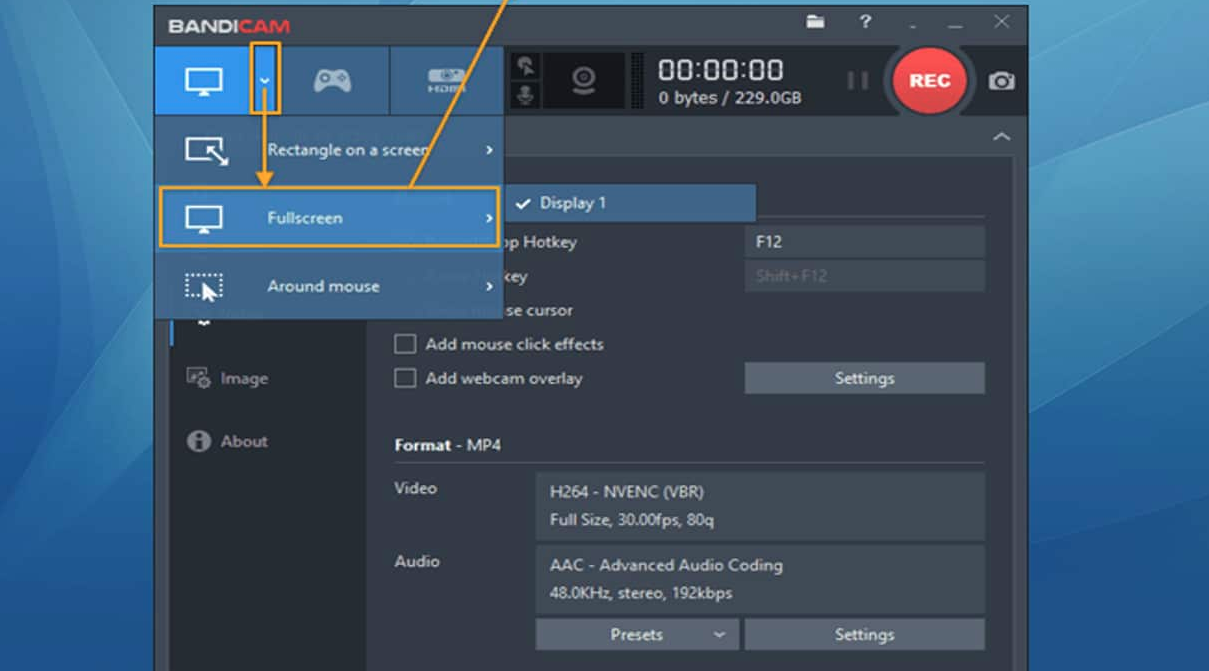
Task: Expand the Rectangle on a screen submenu chevron
Action: (x=489, y=150)
